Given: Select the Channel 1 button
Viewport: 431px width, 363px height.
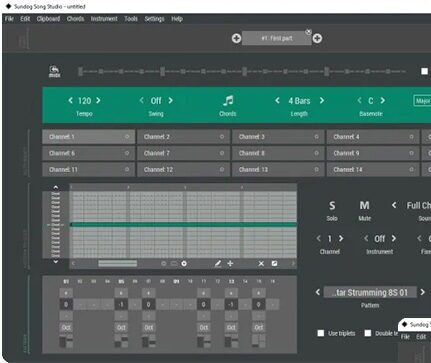Looking at the screenshot, I should coord(89,137).
